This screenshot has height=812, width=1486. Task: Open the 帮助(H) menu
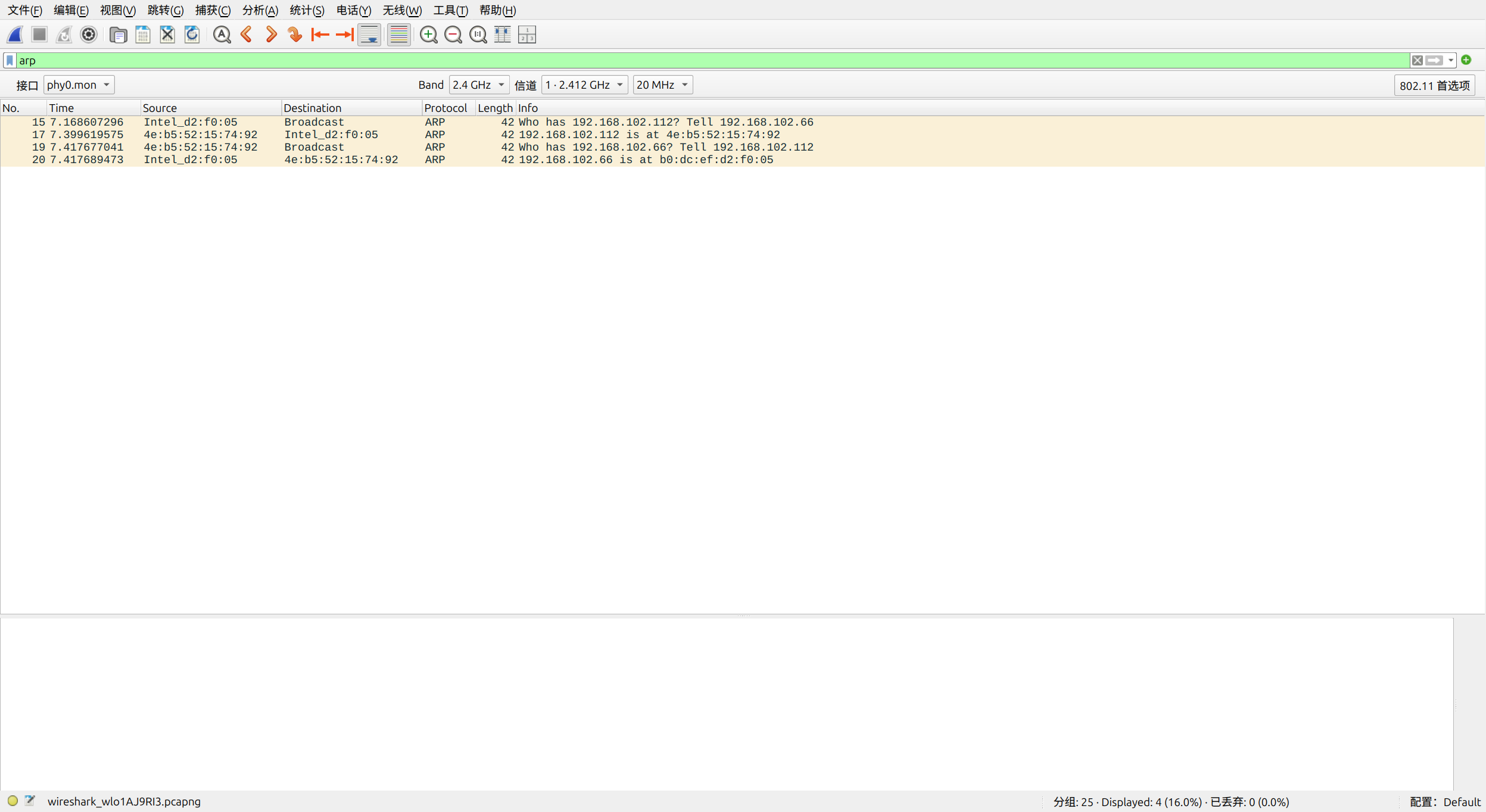pyautogui.click(x=497, y=10)
